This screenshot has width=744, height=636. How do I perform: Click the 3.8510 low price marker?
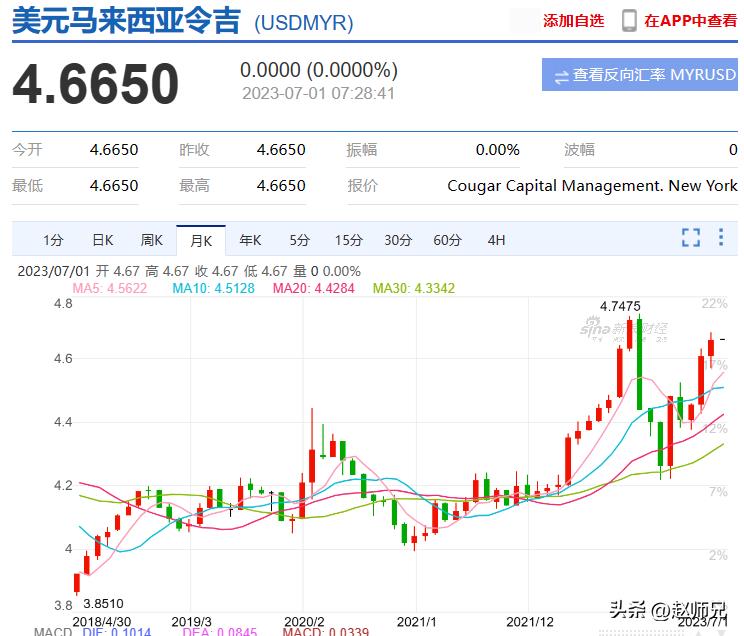click(102, 604)
